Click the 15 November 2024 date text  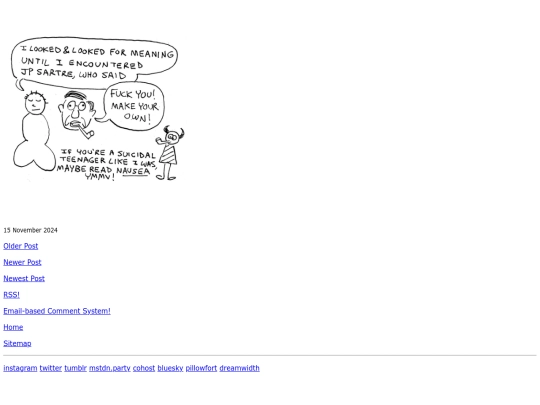(30, 230)
